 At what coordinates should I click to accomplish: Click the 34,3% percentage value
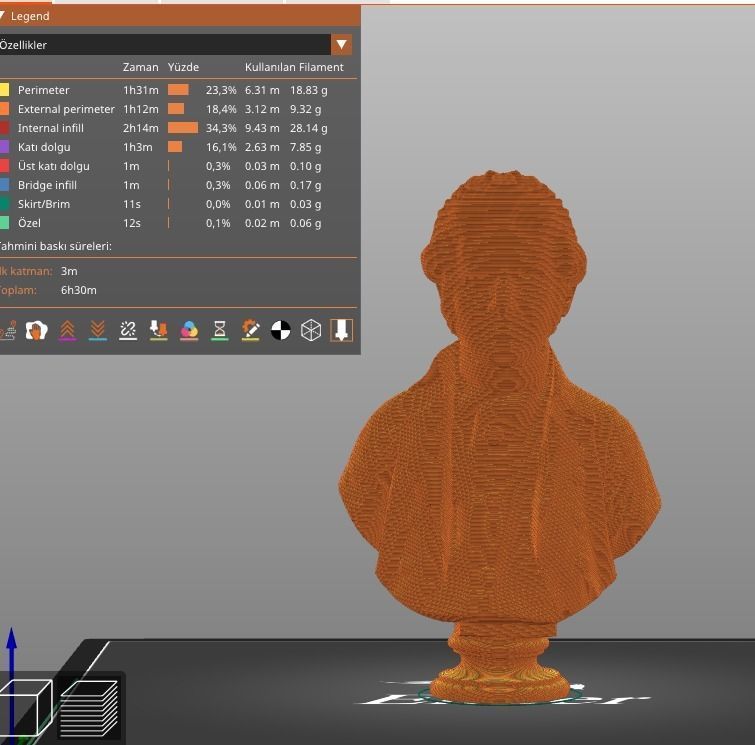click(x=221, y=128)
